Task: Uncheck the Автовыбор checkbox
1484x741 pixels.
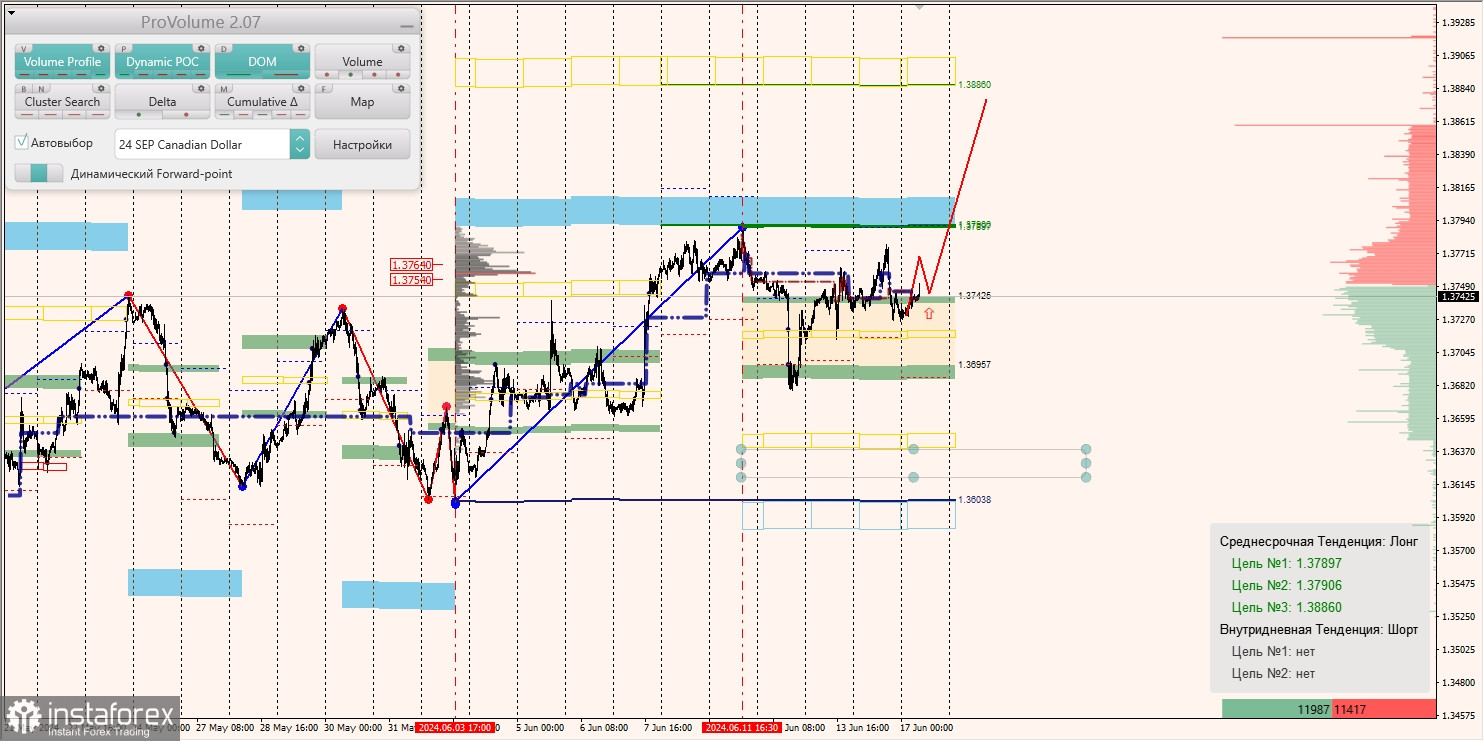Action: [21, 142]
